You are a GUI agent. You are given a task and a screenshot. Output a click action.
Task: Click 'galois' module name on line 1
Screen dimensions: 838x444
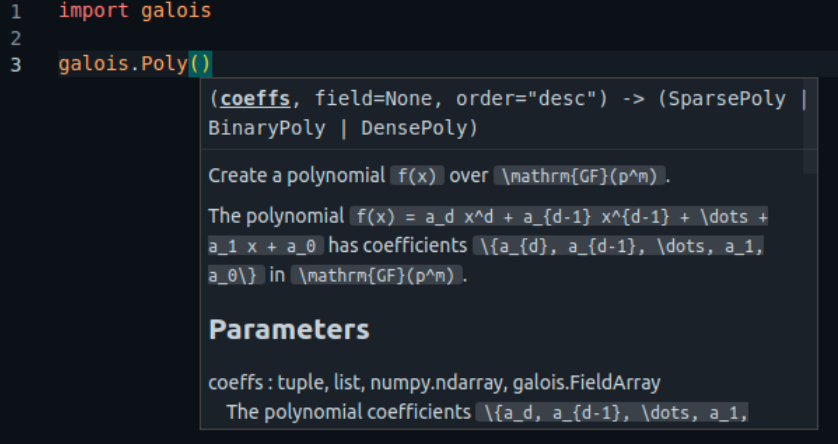[176, 11]
